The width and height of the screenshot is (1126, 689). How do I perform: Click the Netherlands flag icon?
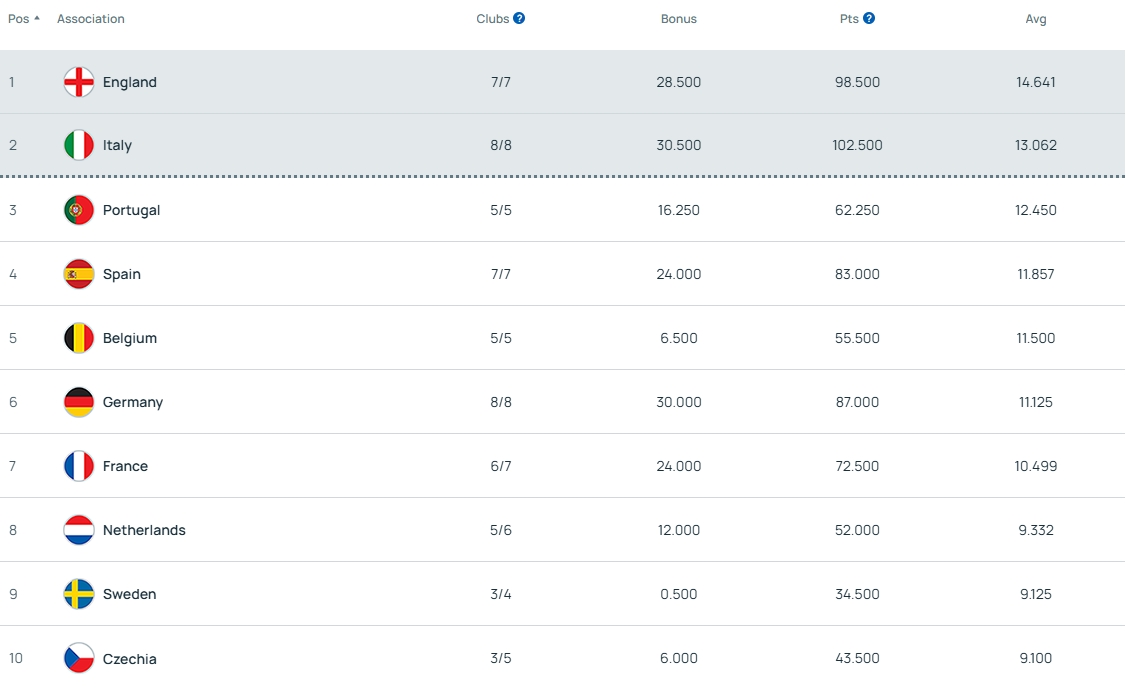click(79, 530)
